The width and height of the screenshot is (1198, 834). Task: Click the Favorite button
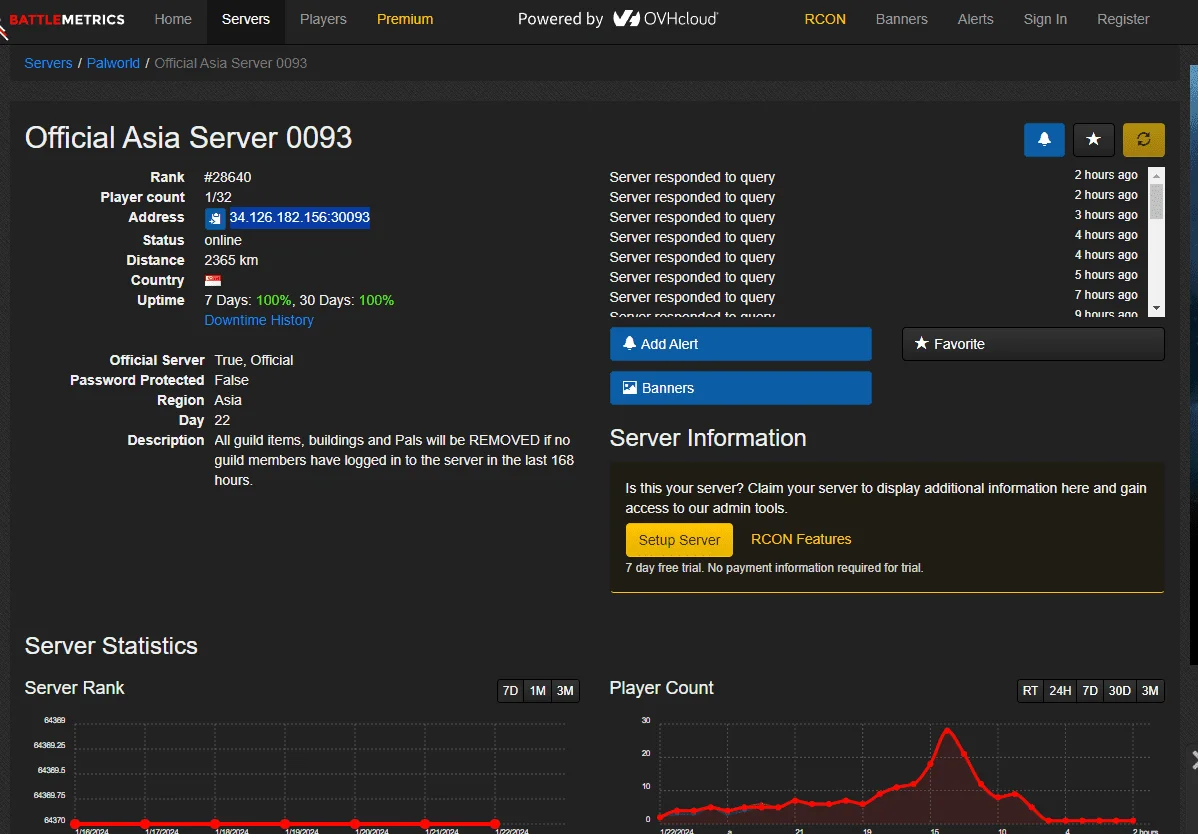(1033, 344)
